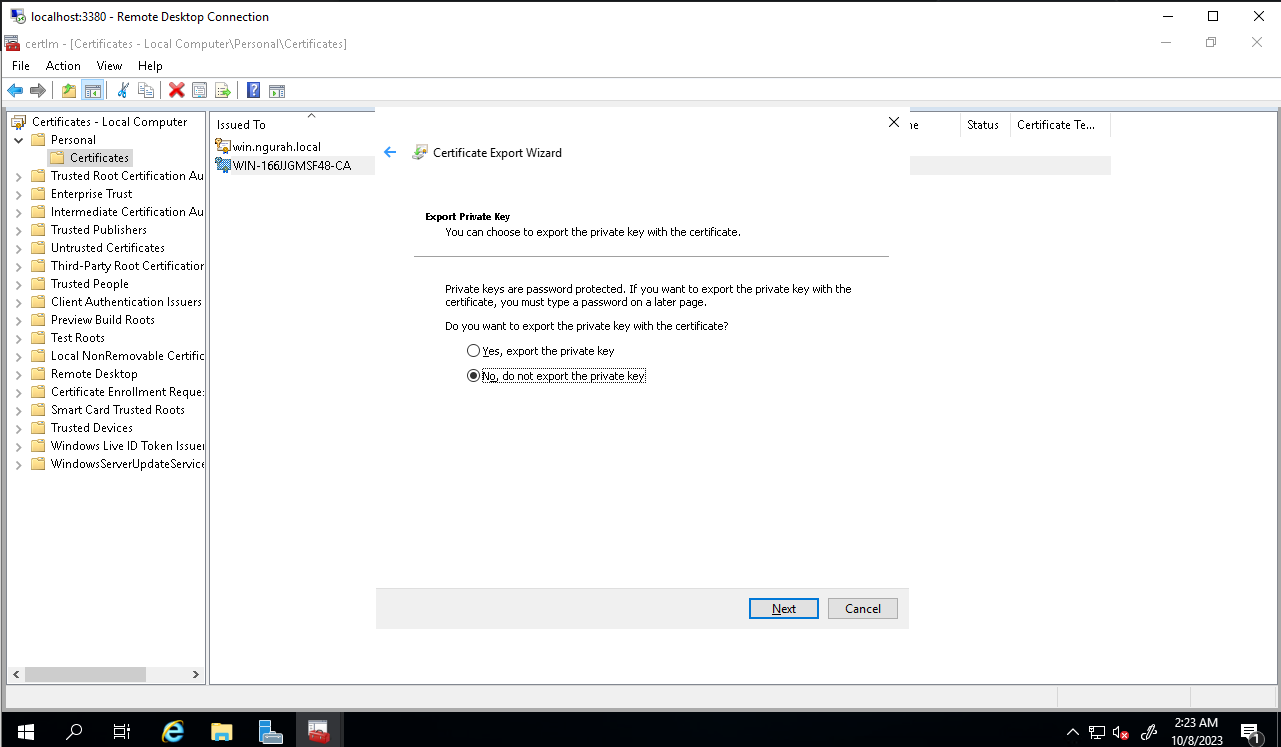This screenshot has width=1281, height=747.
Task: Open the Action menu
Action: 63,66
